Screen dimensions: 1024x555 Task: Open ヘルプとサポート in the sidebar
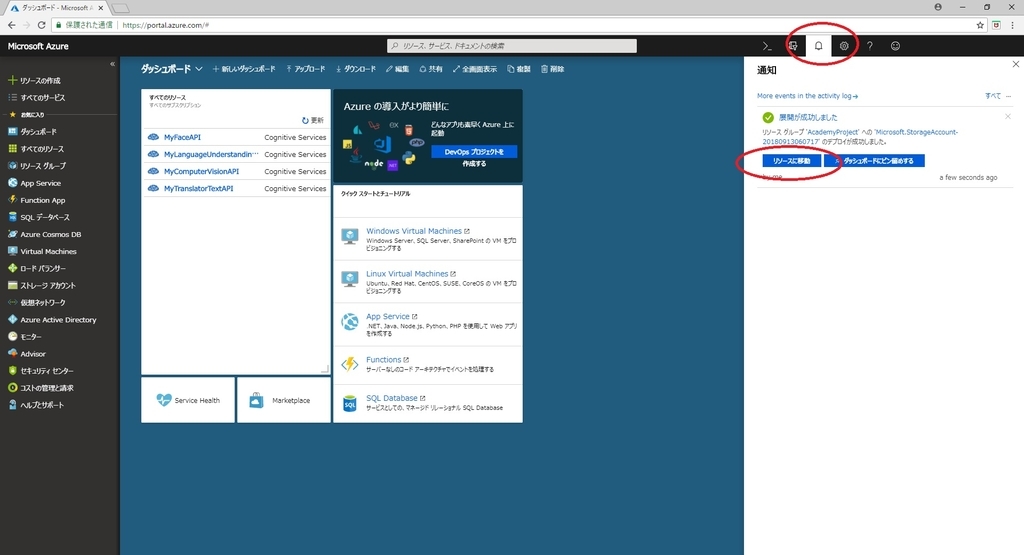(x=36, y=404)
